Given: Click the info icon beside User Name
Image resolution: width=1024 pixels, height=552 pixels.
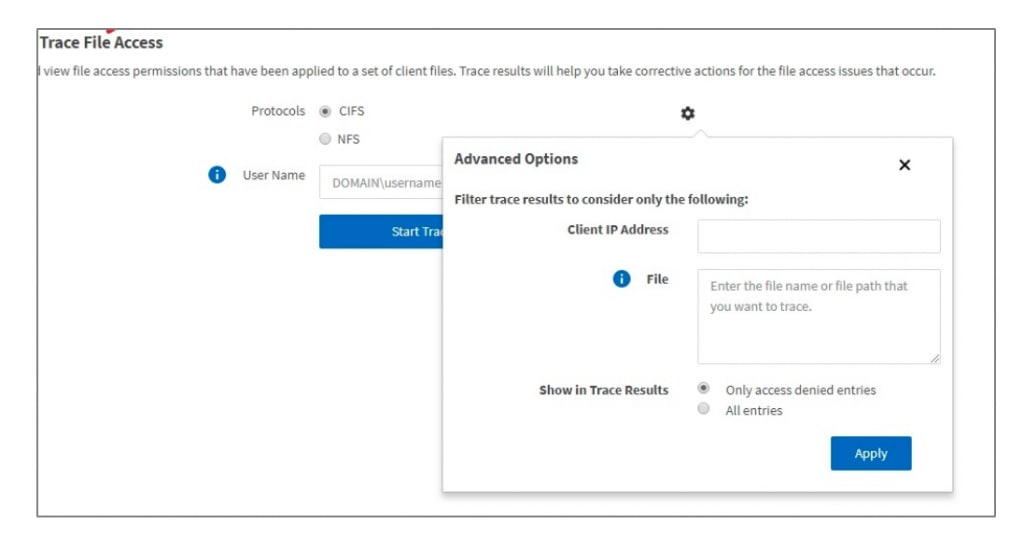Looking at the screenshot, I should pyautogui.click(x=217, y=175).
